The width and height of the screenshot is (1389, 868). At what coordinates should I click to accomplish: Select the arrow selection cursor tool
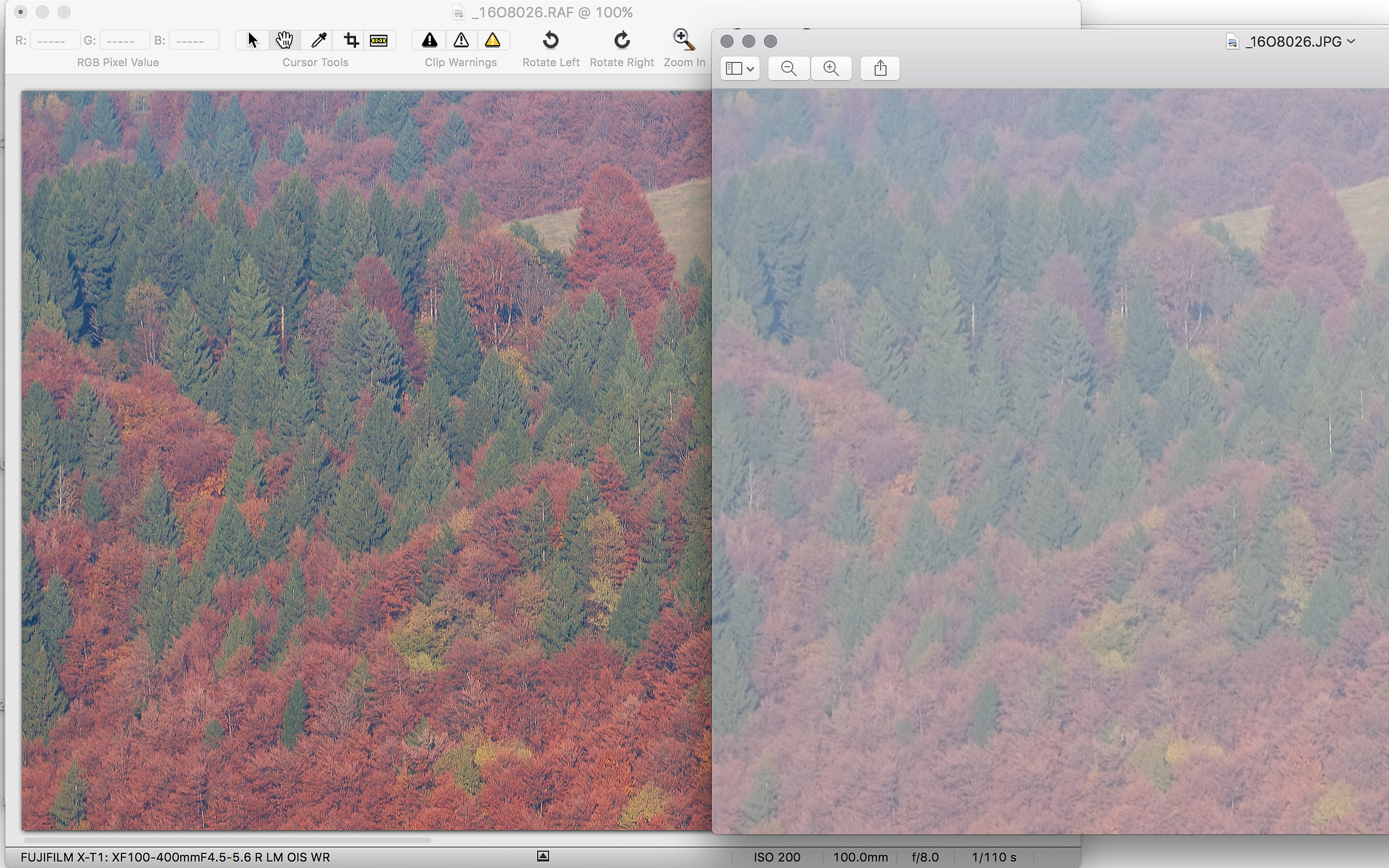pos(253,40)
